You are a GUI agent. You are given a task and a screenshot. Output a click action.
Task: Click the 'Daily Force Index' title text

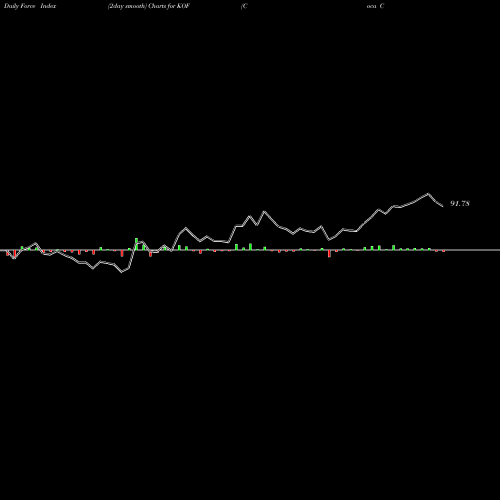click(30, 6)
